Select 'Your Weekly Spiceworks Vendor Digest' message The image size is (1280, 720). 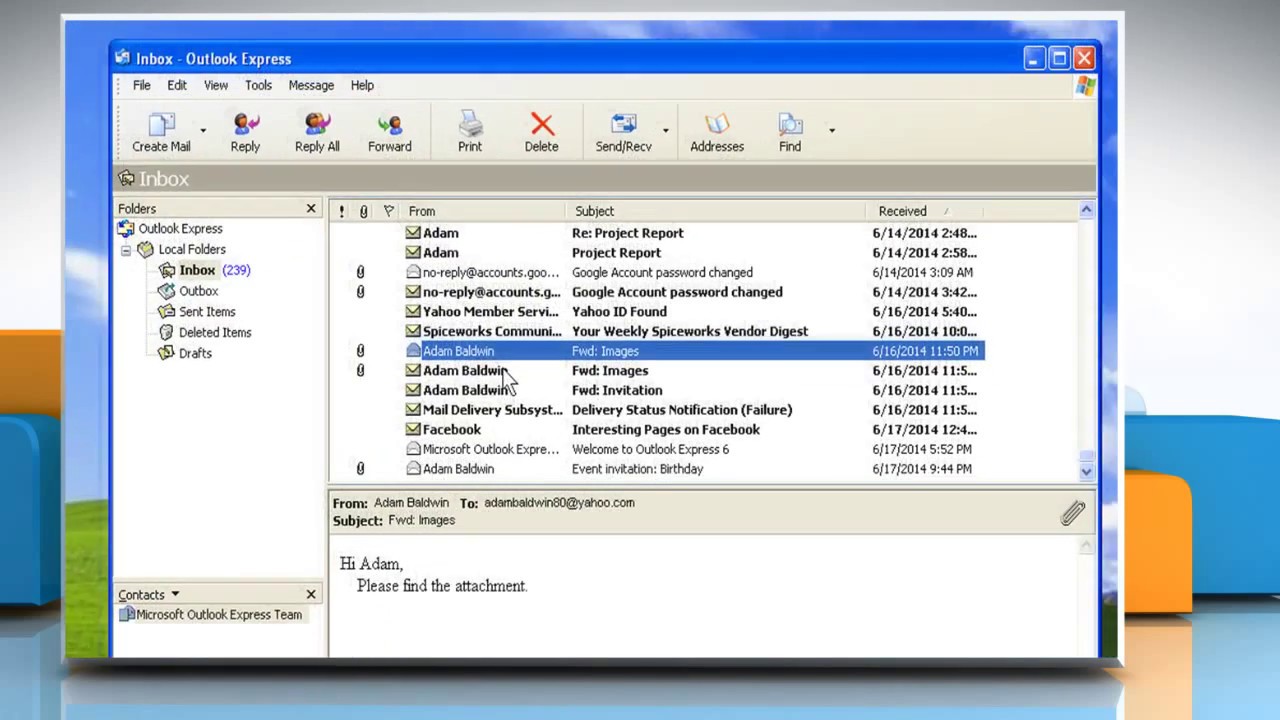click(x=657, y=331)
